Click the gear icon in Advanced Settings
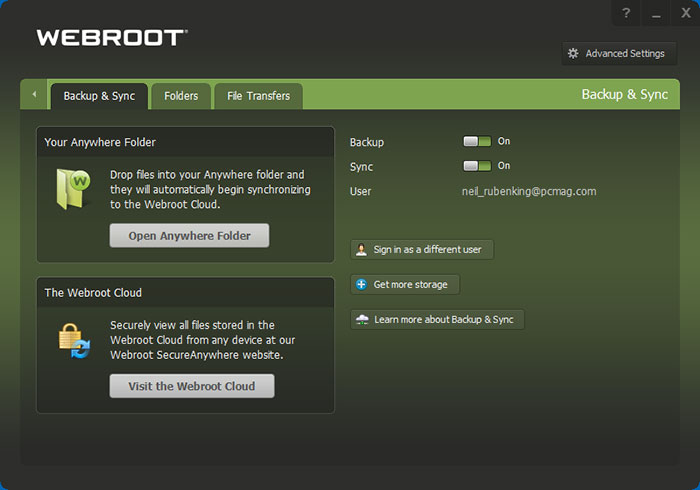This screenshot has width=700, height=490. click(x=573, y=54)
